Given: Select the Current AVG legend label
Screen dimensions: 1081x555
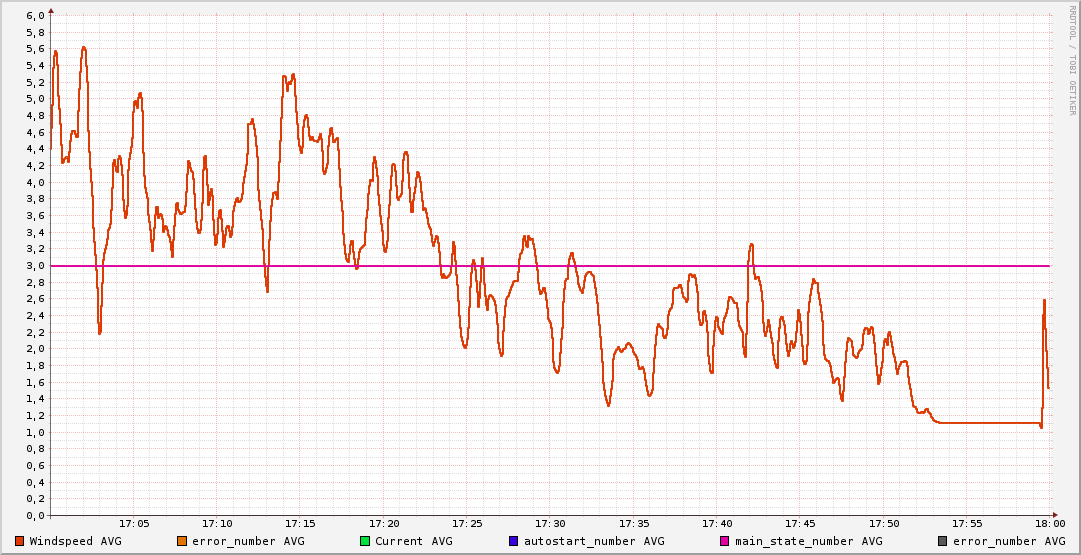Looking at the screenshot, I should pyautogui.click(x=414, y=541).
